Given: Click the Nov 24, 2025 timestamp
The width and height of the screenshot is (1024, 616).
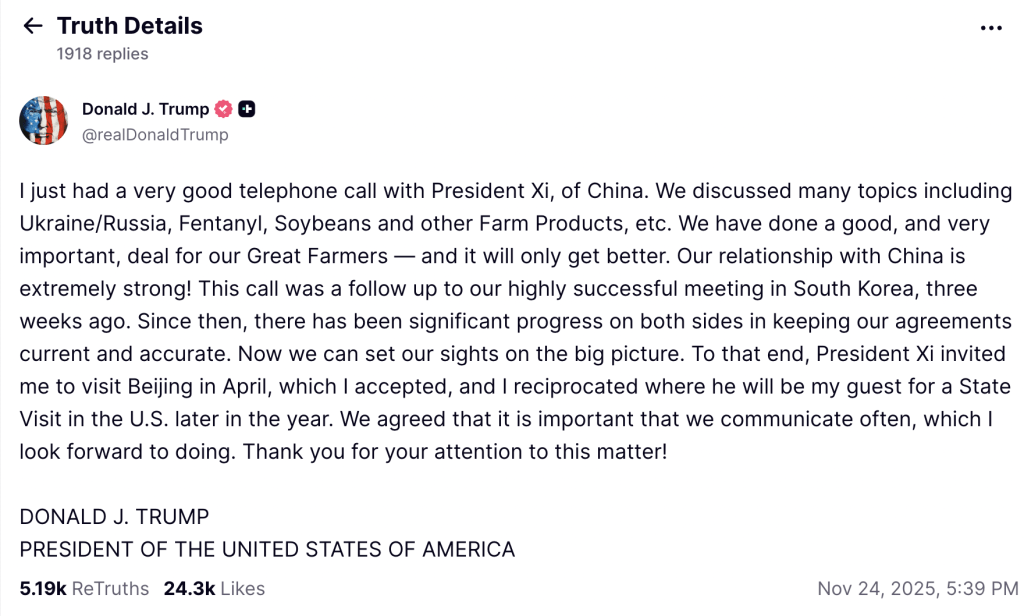Looking at the screenshot, I should point(913,589).
